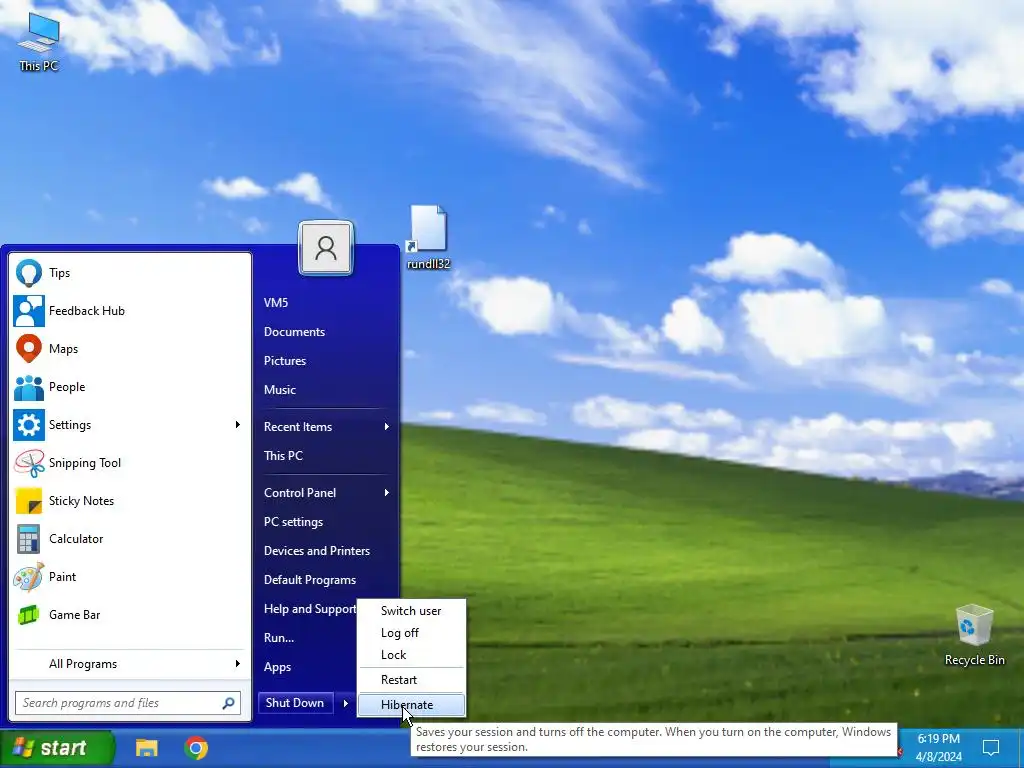This screenshot has height=768, width=1024.
Task: Open the notification center icon
Action: click(991, 748)
